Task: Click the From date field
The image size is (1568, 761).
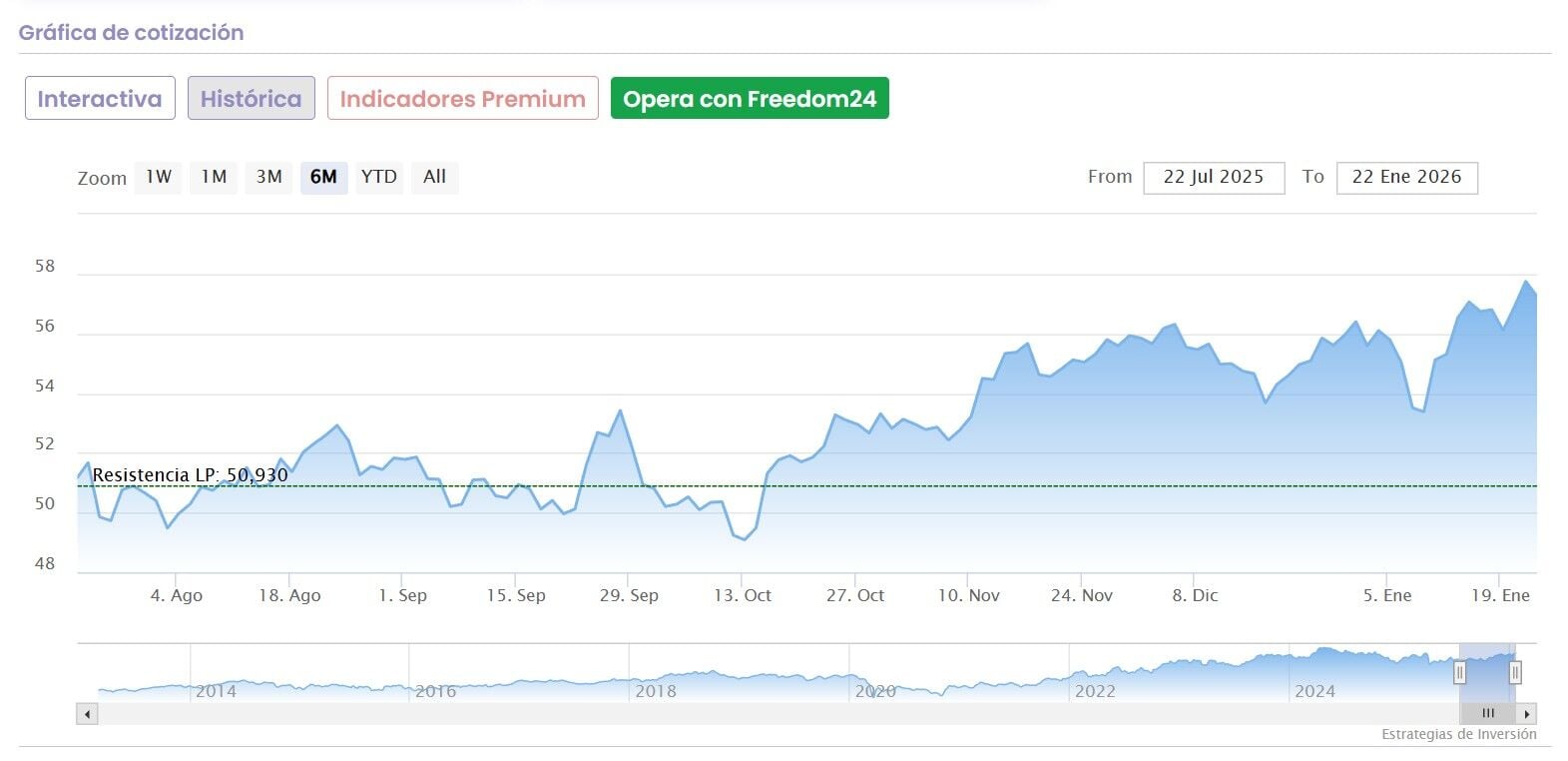Action: click(x=1213, y=178)
